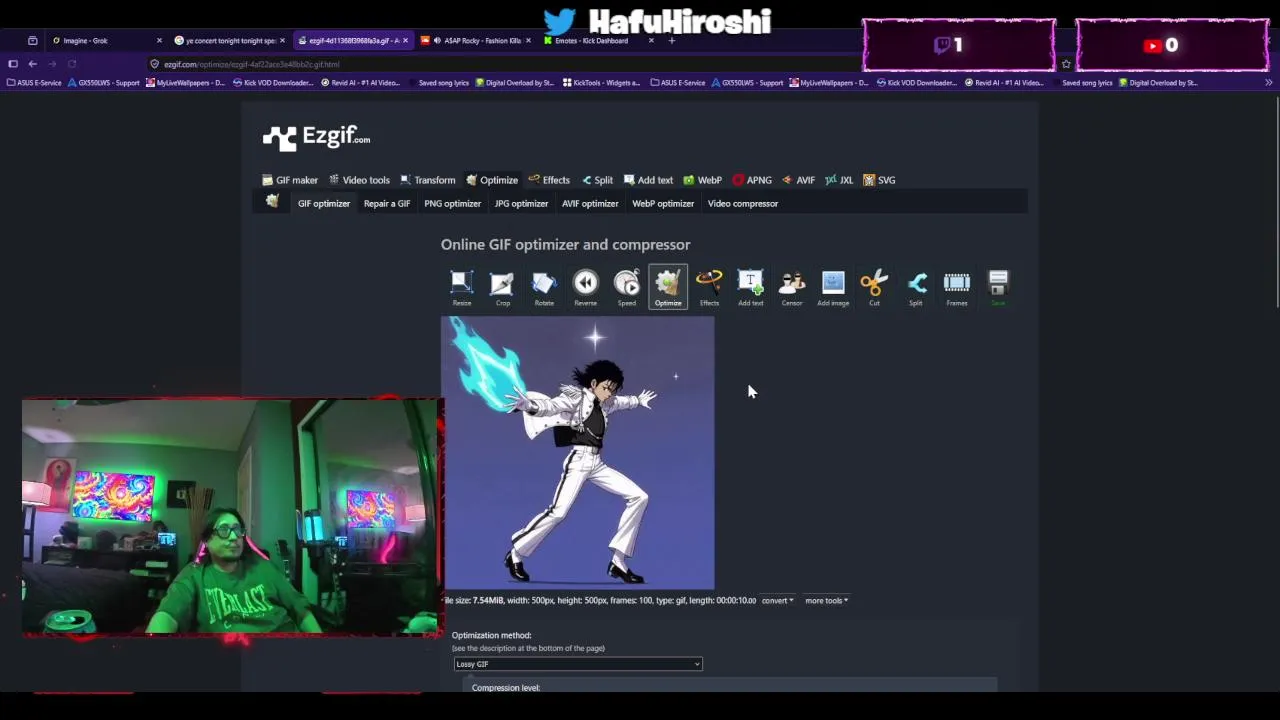Open the Optimize menu in the top navigation
Viewport: 1280px width, 720px height.
(492, 180)
